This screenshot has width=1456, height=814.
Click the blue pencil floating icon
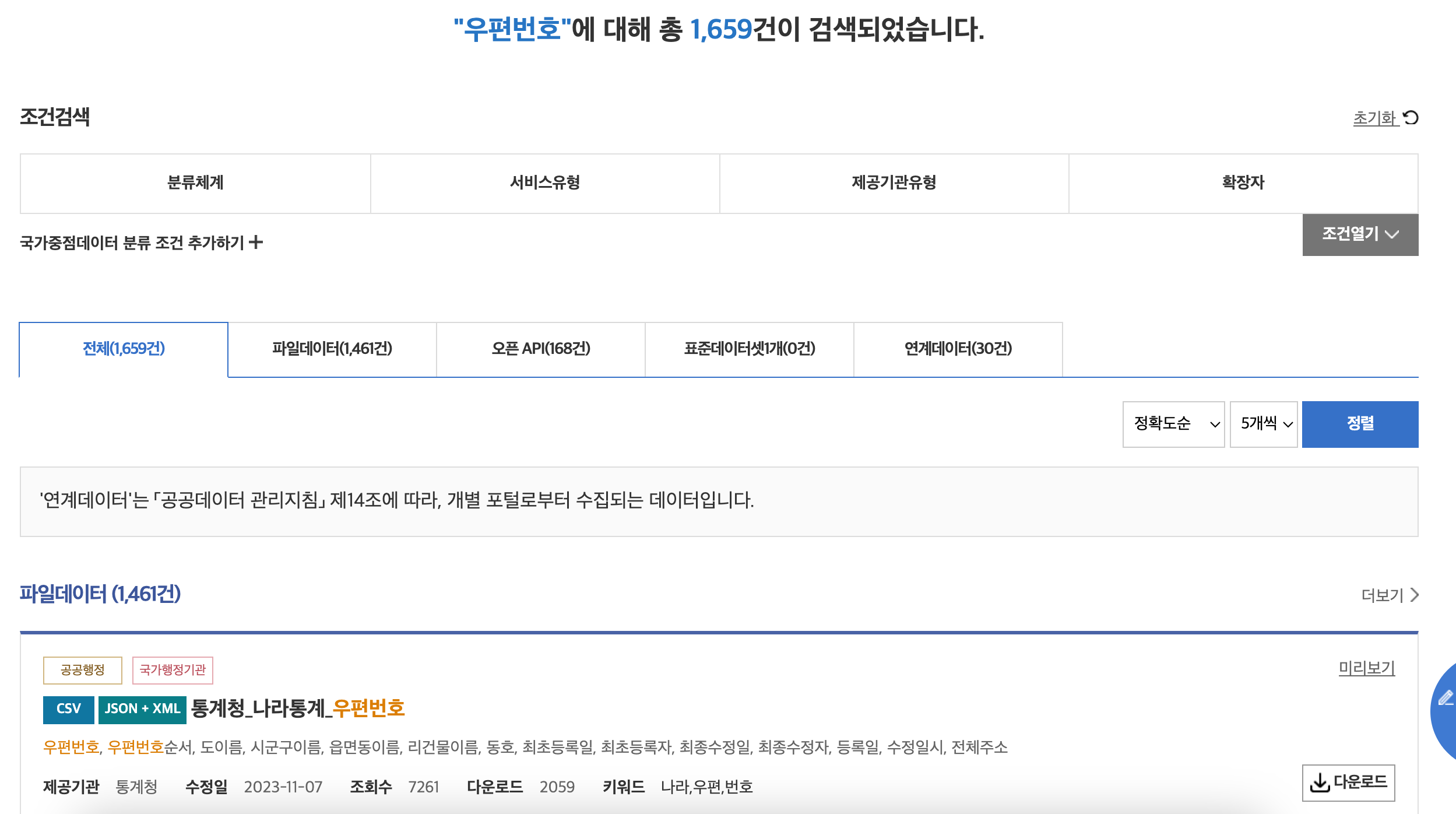click(1446, 697)
